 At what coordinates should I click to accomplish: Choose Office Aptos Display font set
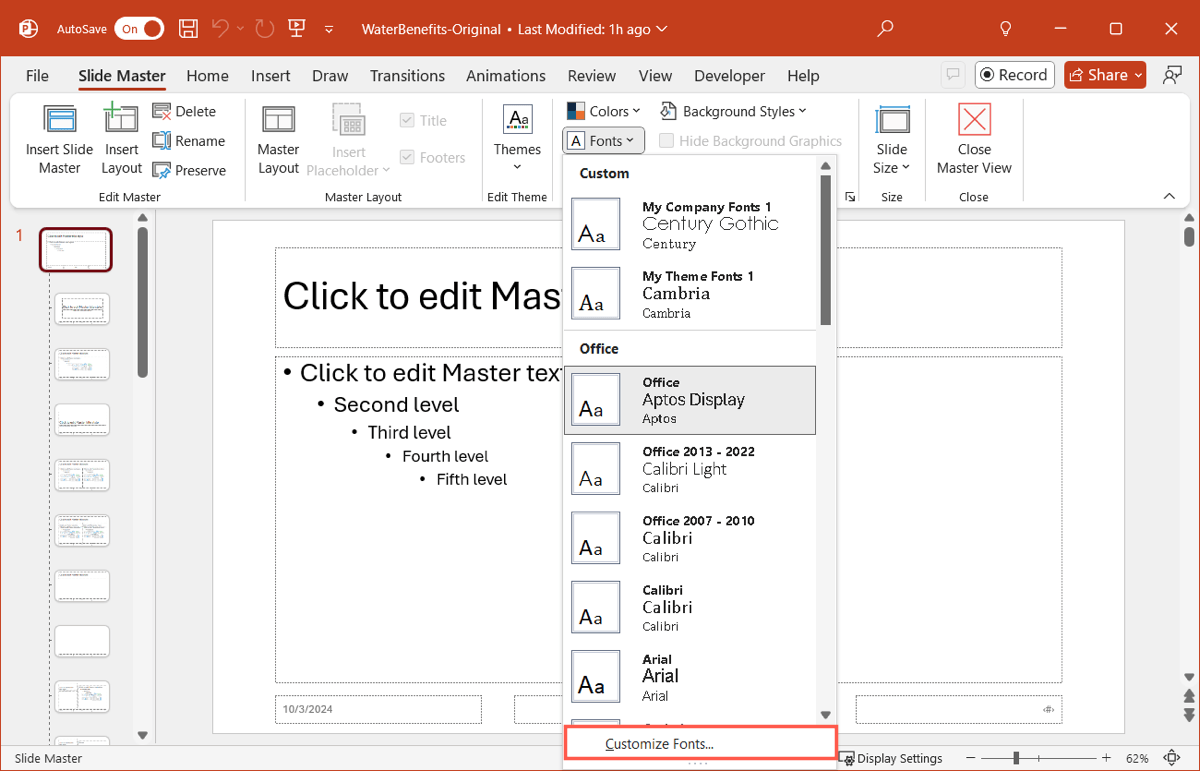[690, 400]
